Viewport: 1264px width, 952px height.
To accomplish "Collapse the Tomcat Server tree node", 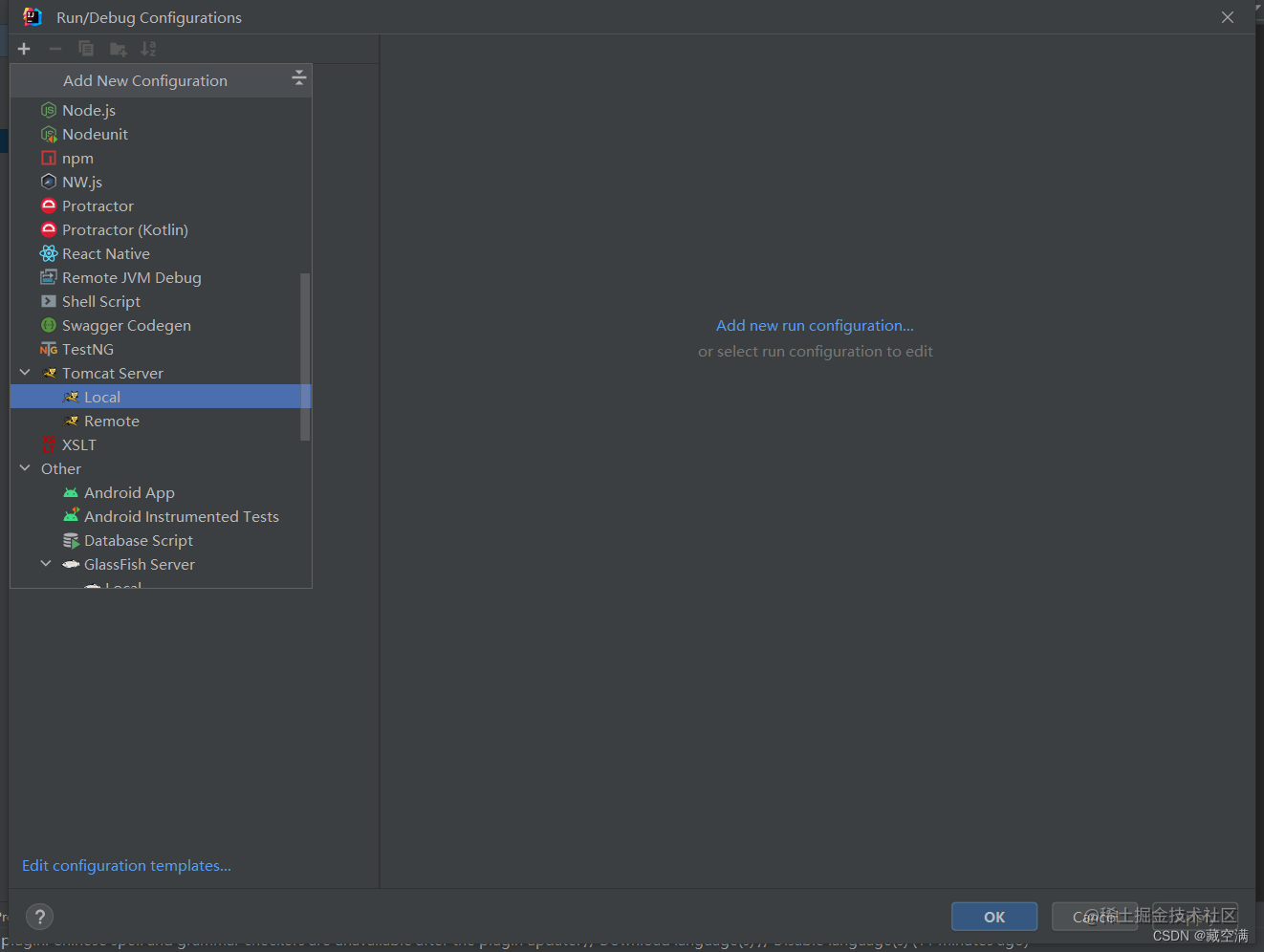I will click(x=25, y=373).
